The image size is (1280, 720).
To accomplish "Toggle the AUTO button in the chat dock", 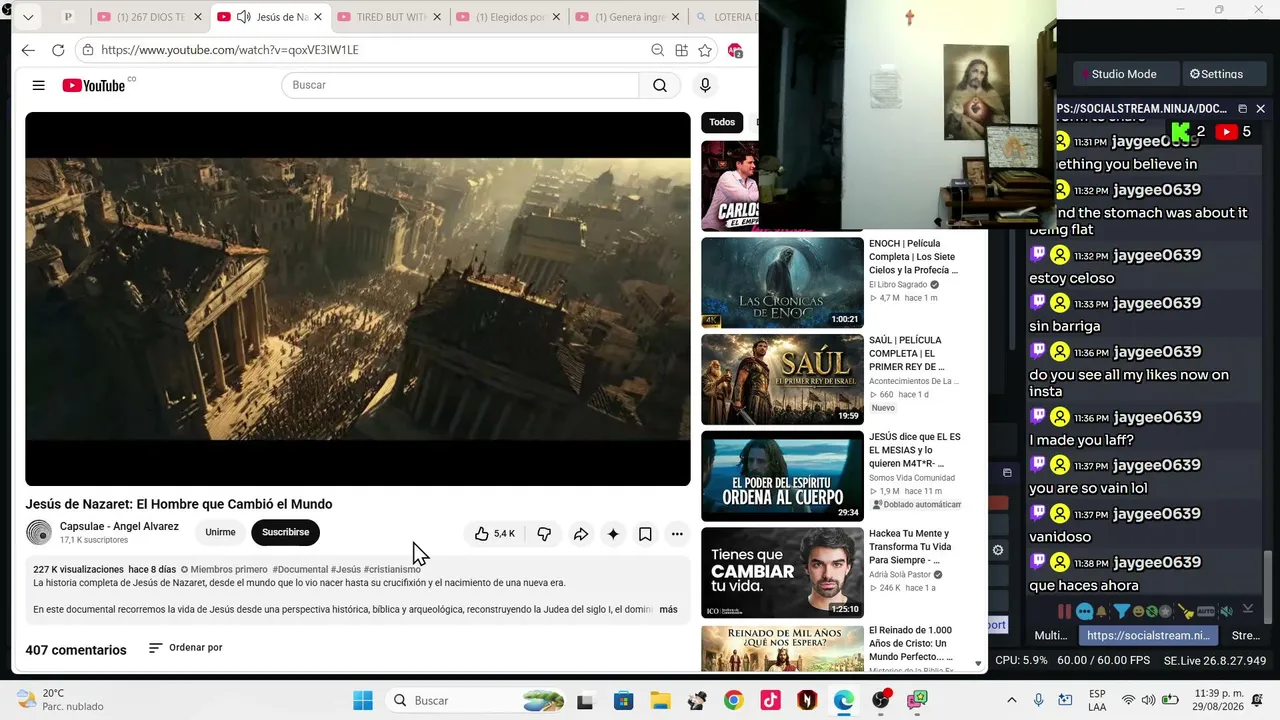I will pos(1206,611).
